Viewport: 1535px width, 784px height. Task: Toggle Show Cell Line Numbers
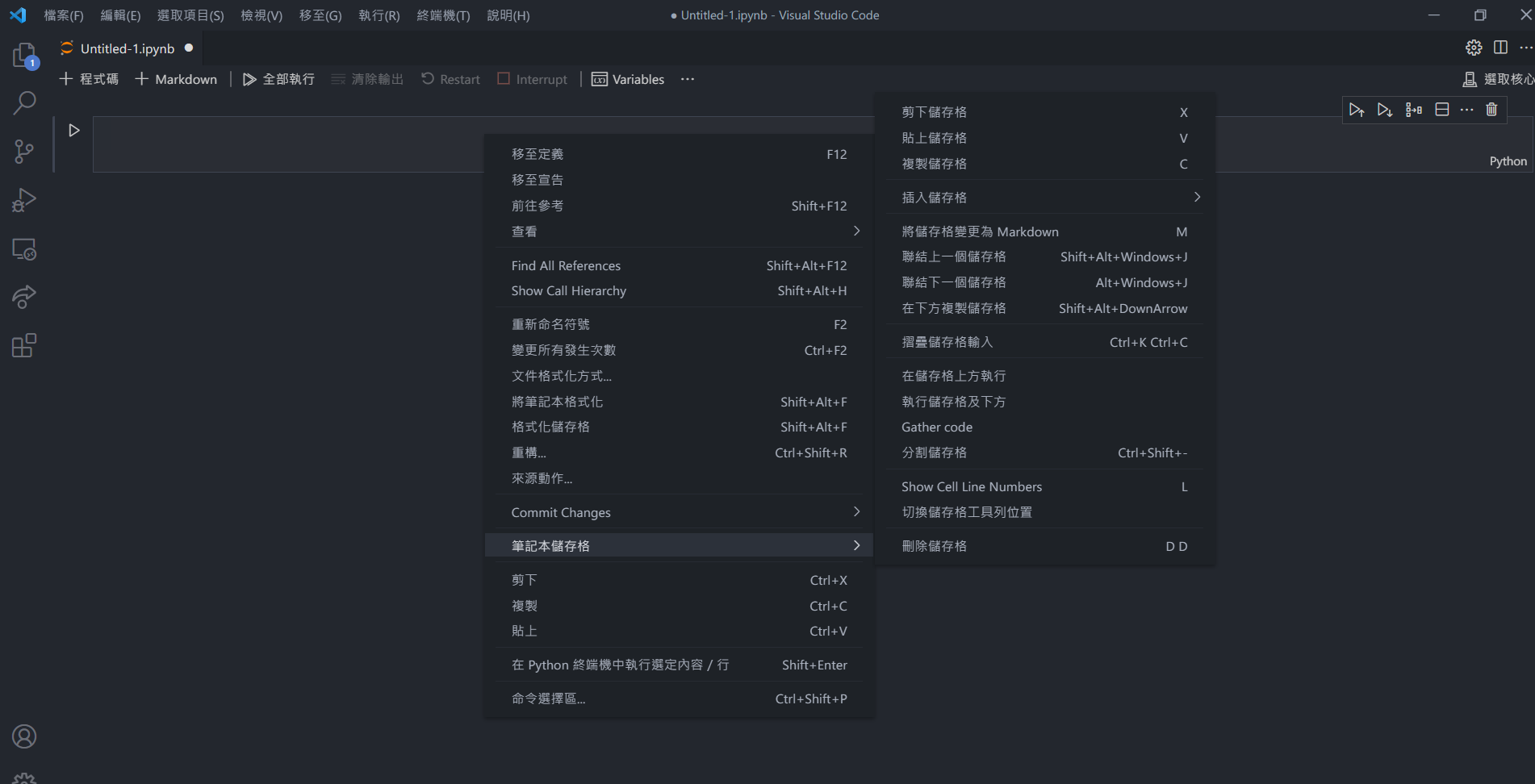tap(1045, 486)
